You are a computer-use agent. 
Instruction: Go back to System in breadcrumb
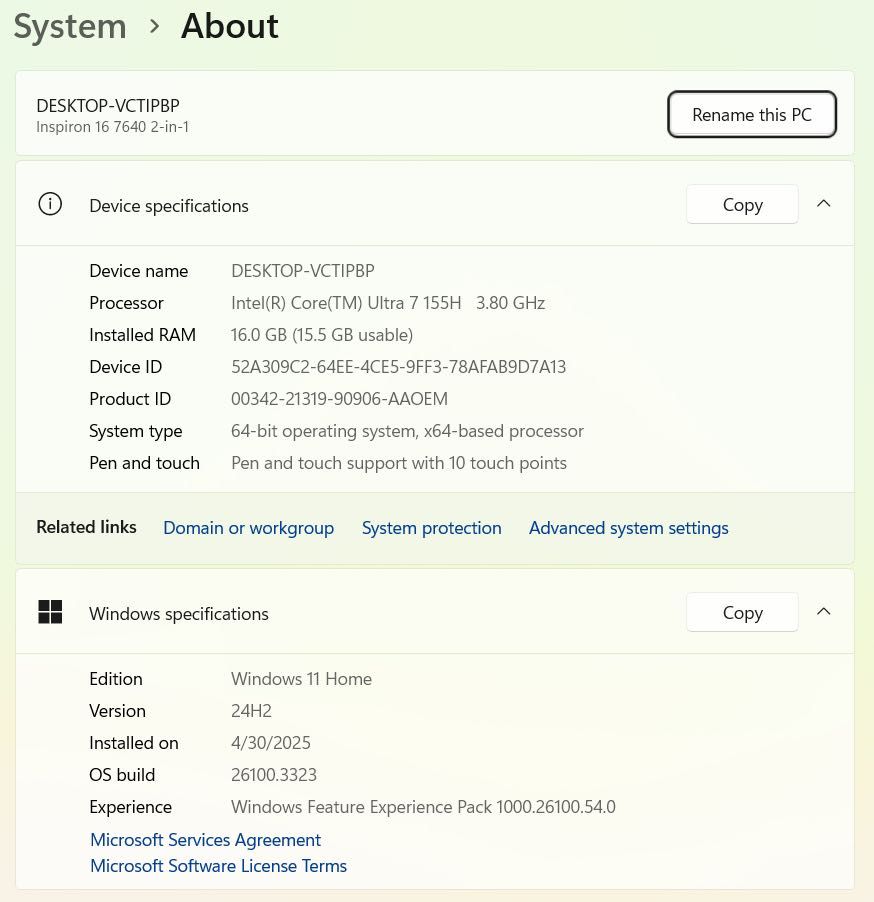[x=70, y=26]
